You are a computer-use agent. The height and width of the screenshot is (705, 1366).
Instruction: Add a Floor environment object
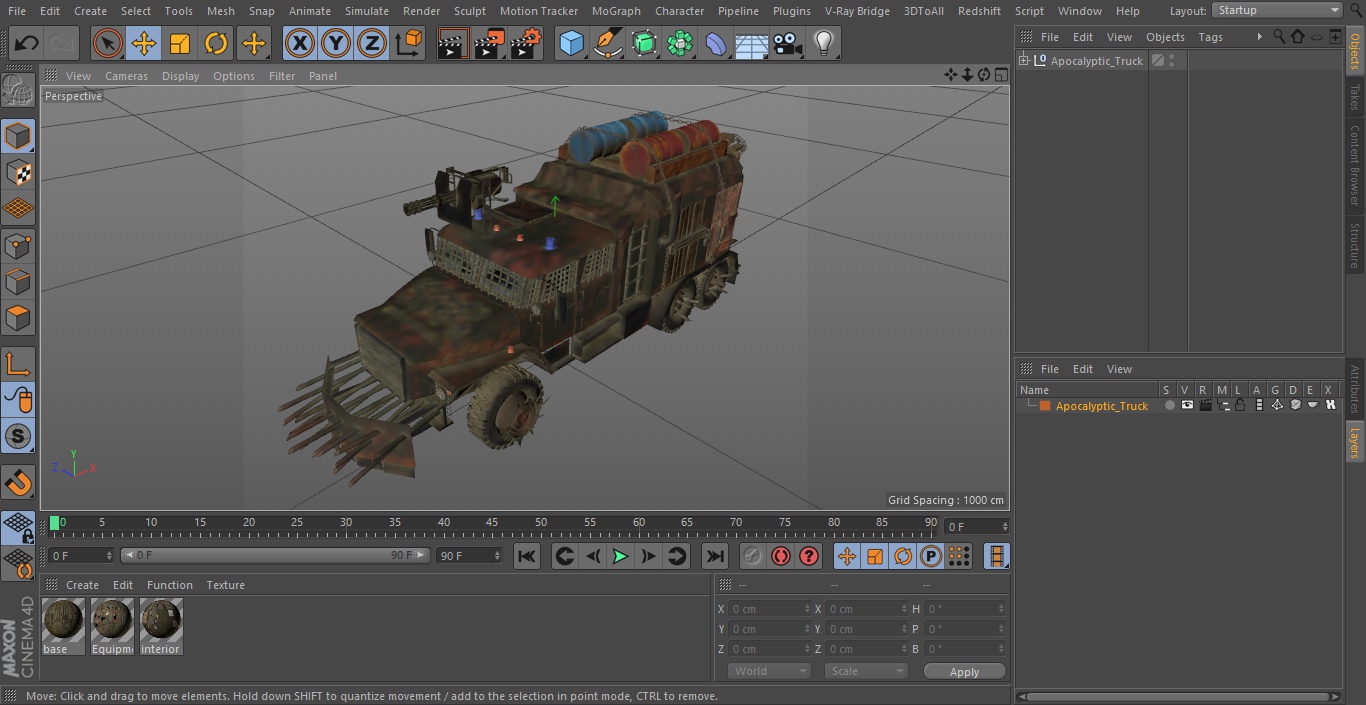(x=752, y=44)
